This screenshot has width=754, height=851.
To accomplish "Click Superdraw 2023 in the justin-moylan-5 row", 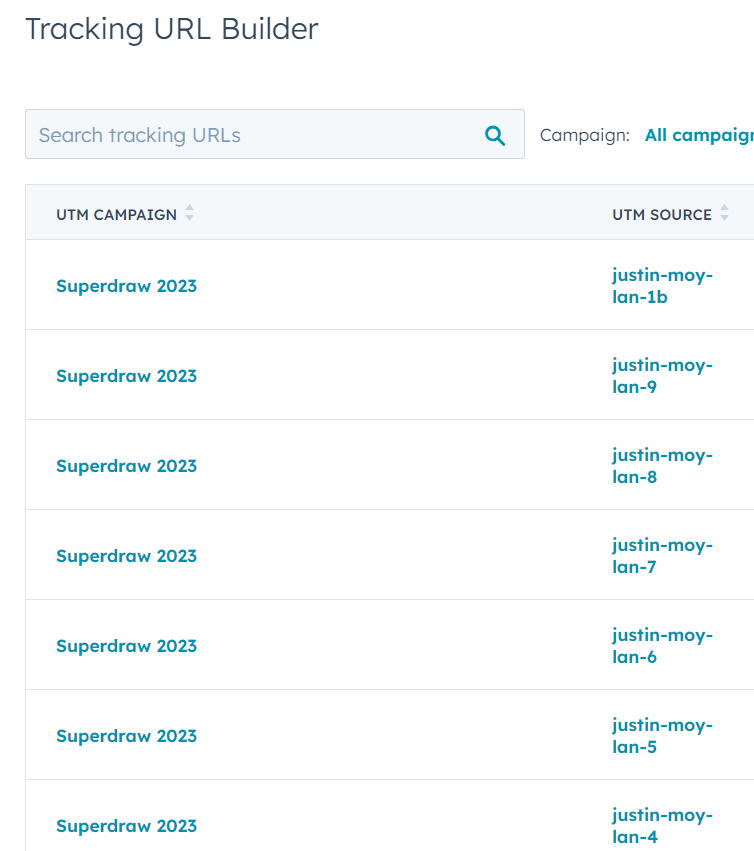I will [126, 736].
